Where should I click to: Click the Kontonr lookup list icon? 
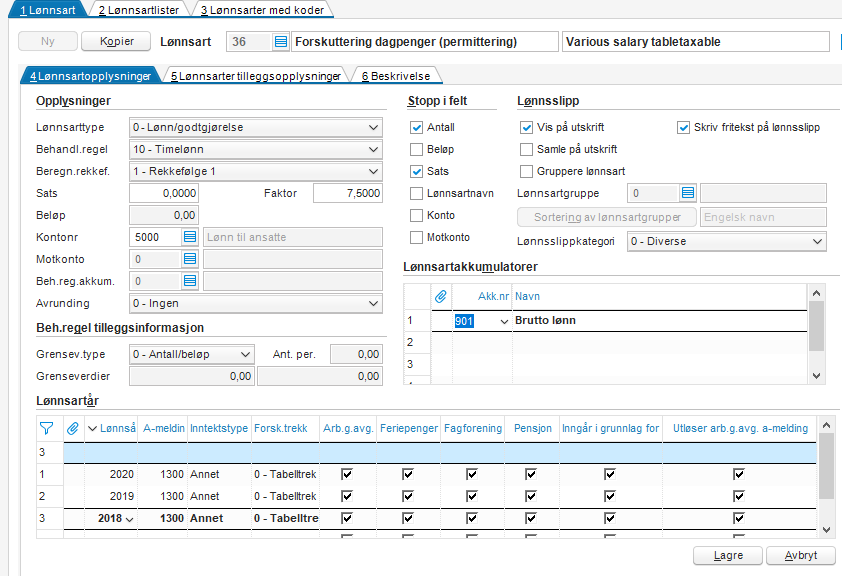(190, 237)
